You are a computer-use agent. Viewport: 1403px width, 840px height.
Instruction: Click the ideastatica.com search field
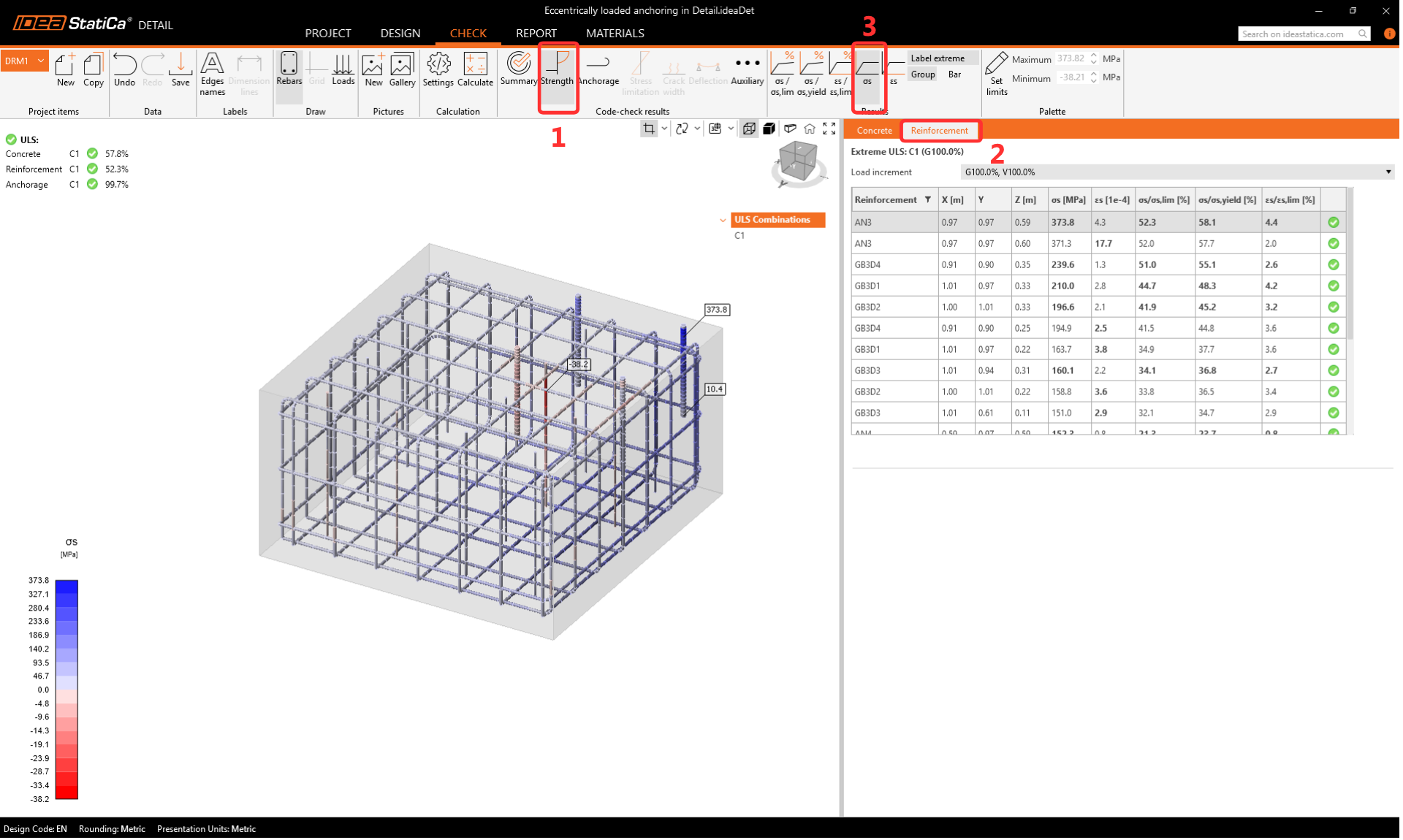pos(1296,34)
